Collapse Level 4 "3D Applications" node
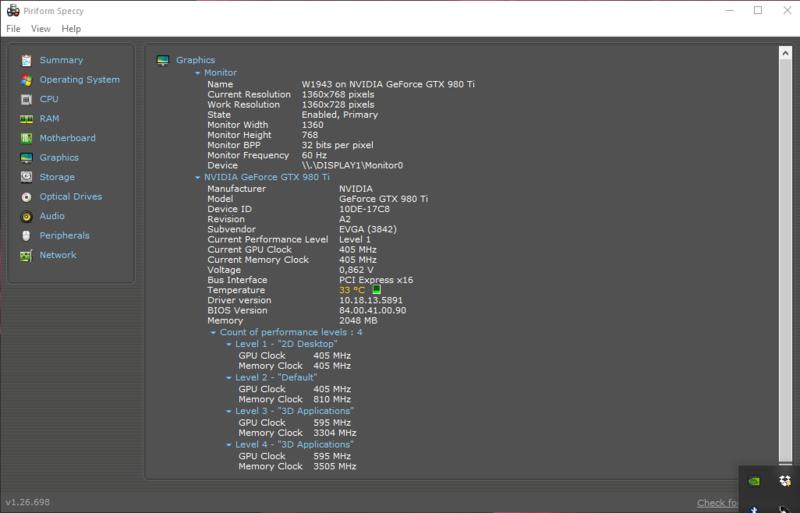The image size is (800, 513). [229, 445]
